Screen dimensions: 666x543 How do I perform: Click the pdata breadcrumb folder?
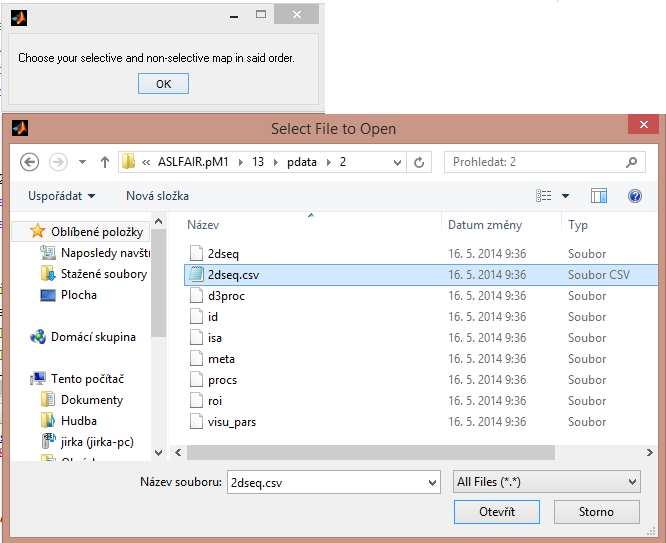(x=302, y=162)
